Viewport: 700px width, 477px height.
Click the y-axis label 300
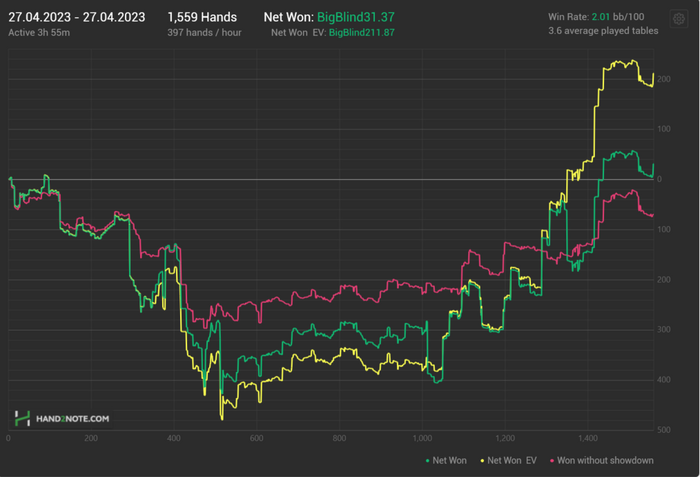click(x=664, y=330)
